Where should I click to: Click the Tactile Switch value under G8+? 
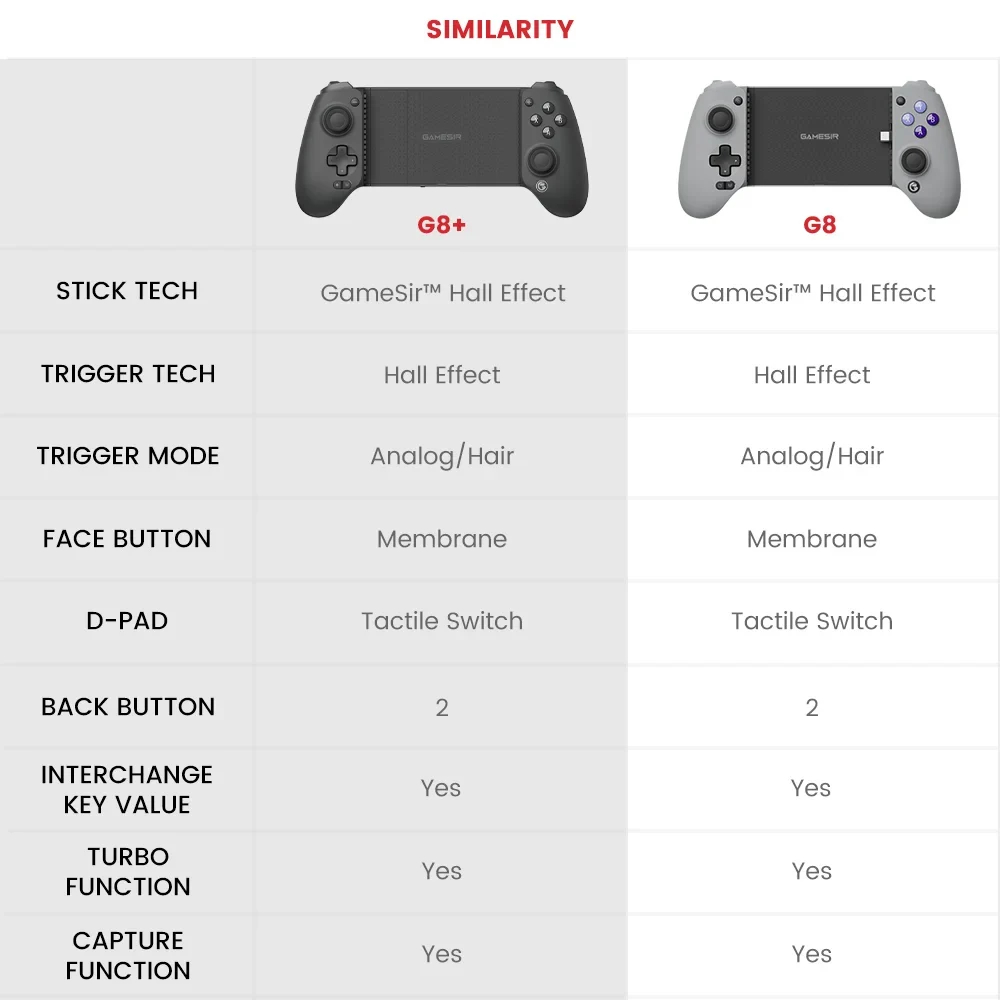pyautogui.click(x=442, y=621)
